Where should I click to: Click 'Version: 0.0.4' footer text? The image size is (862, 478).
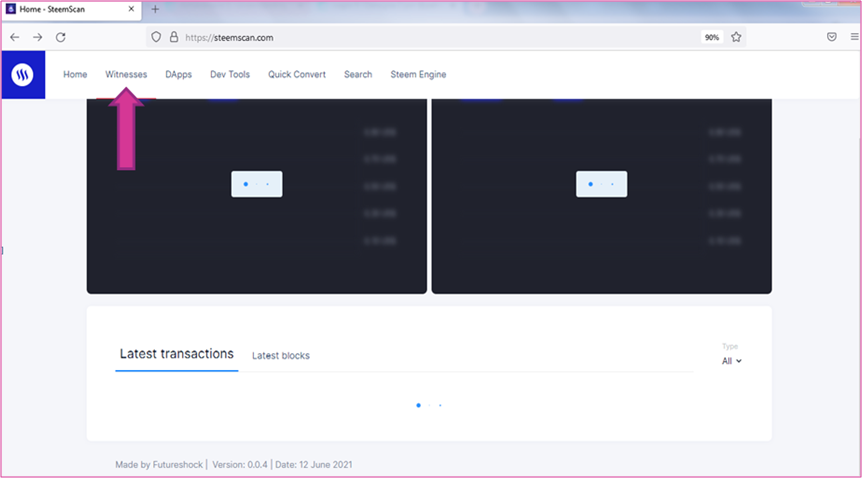(x=240, y=465)
